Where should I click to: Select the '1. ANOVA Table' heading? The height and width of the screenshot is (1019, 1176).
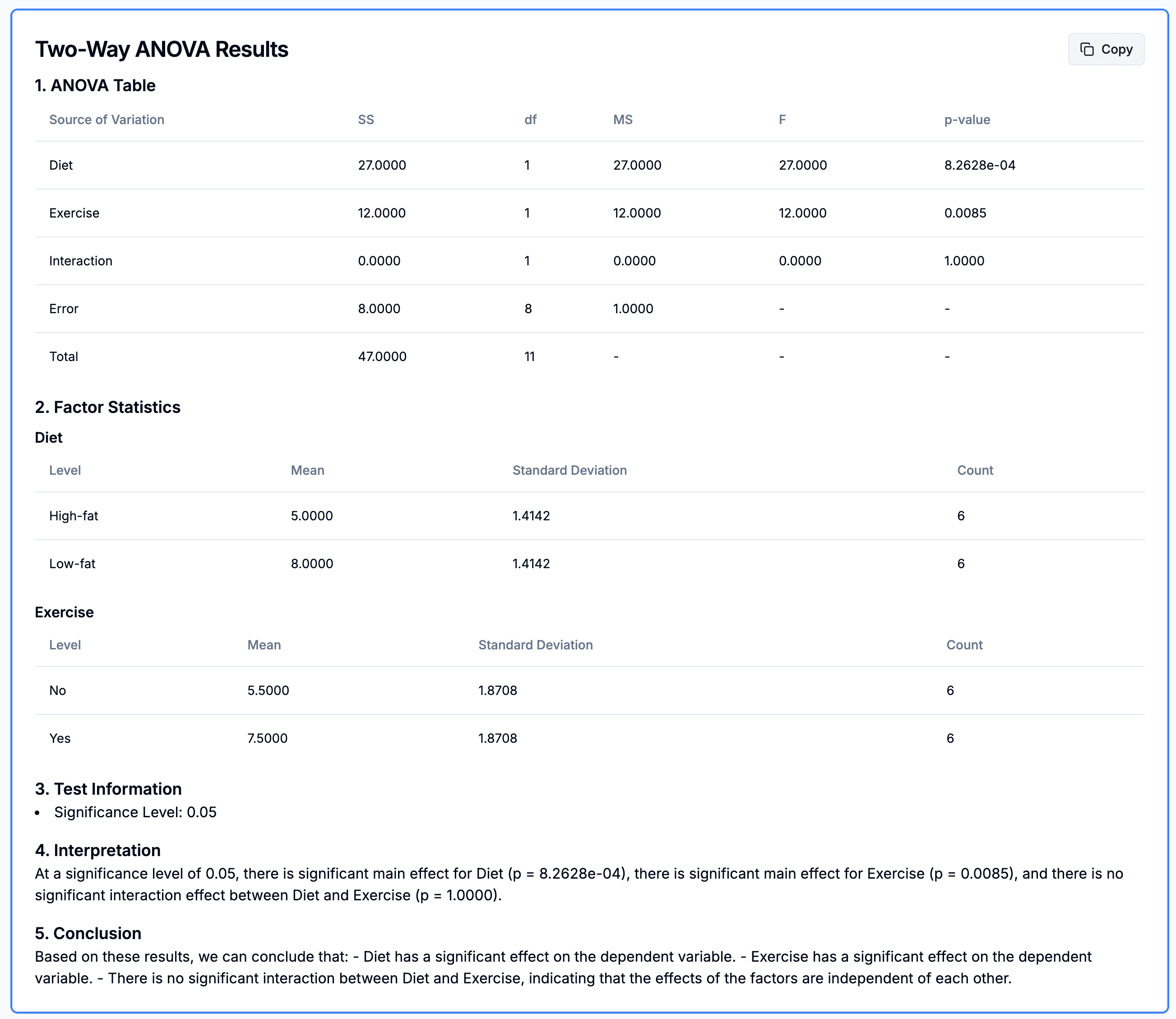point(95,85)
